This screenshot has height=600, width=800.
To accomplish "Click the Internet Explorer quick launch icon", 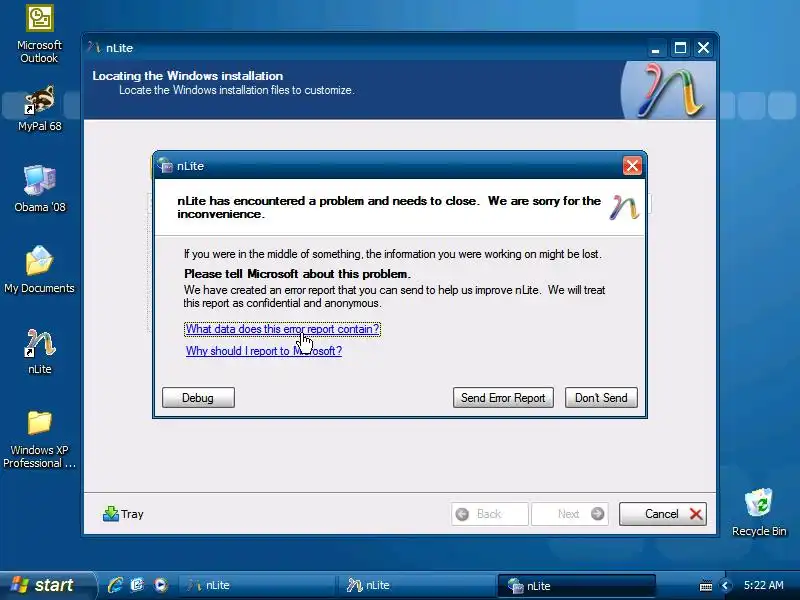I will [x=115, y=585].
